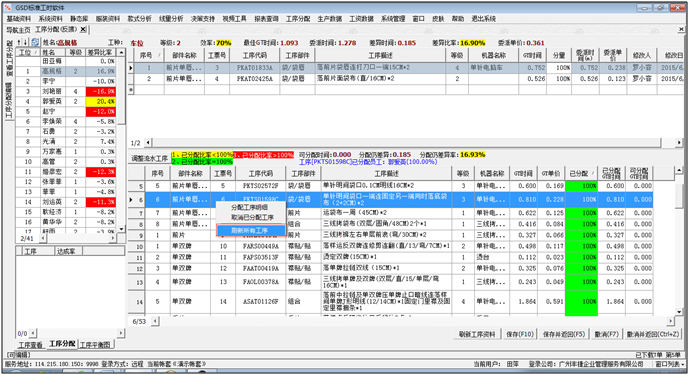The image size is (690, 375).
Task: Open the 皮肤 menu
Action: click(x=438, y=18)
